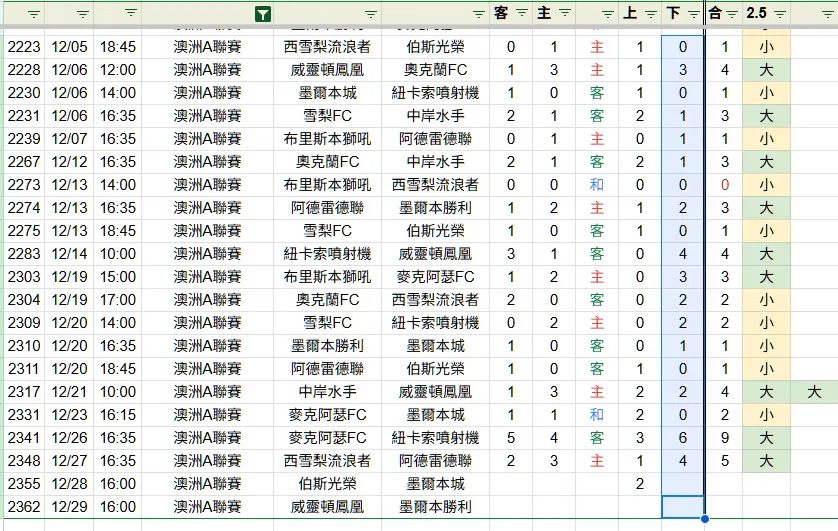Click the 和 result cell in row 2273
Viewport: 838px width, 531px height.
[597, 185]
